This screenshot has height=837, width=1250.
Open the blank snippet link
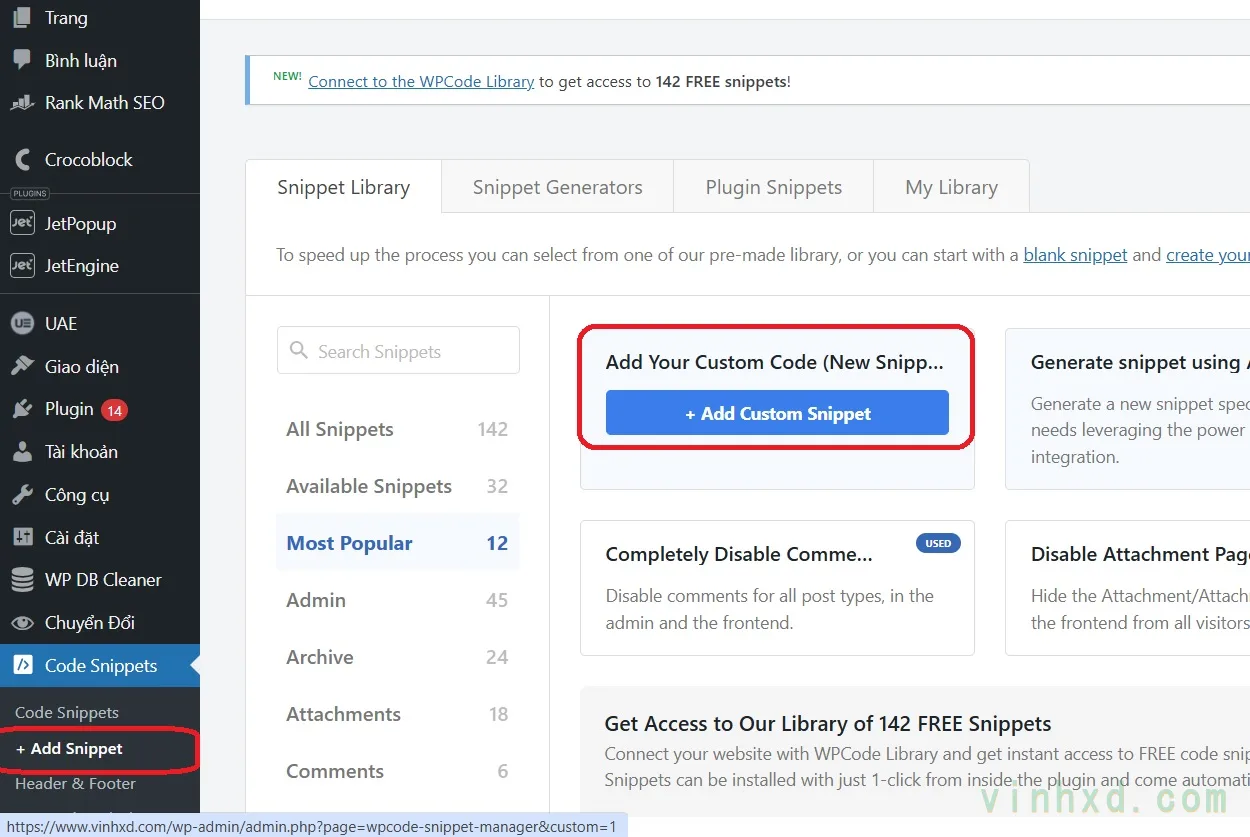(x=1075, y=255)
